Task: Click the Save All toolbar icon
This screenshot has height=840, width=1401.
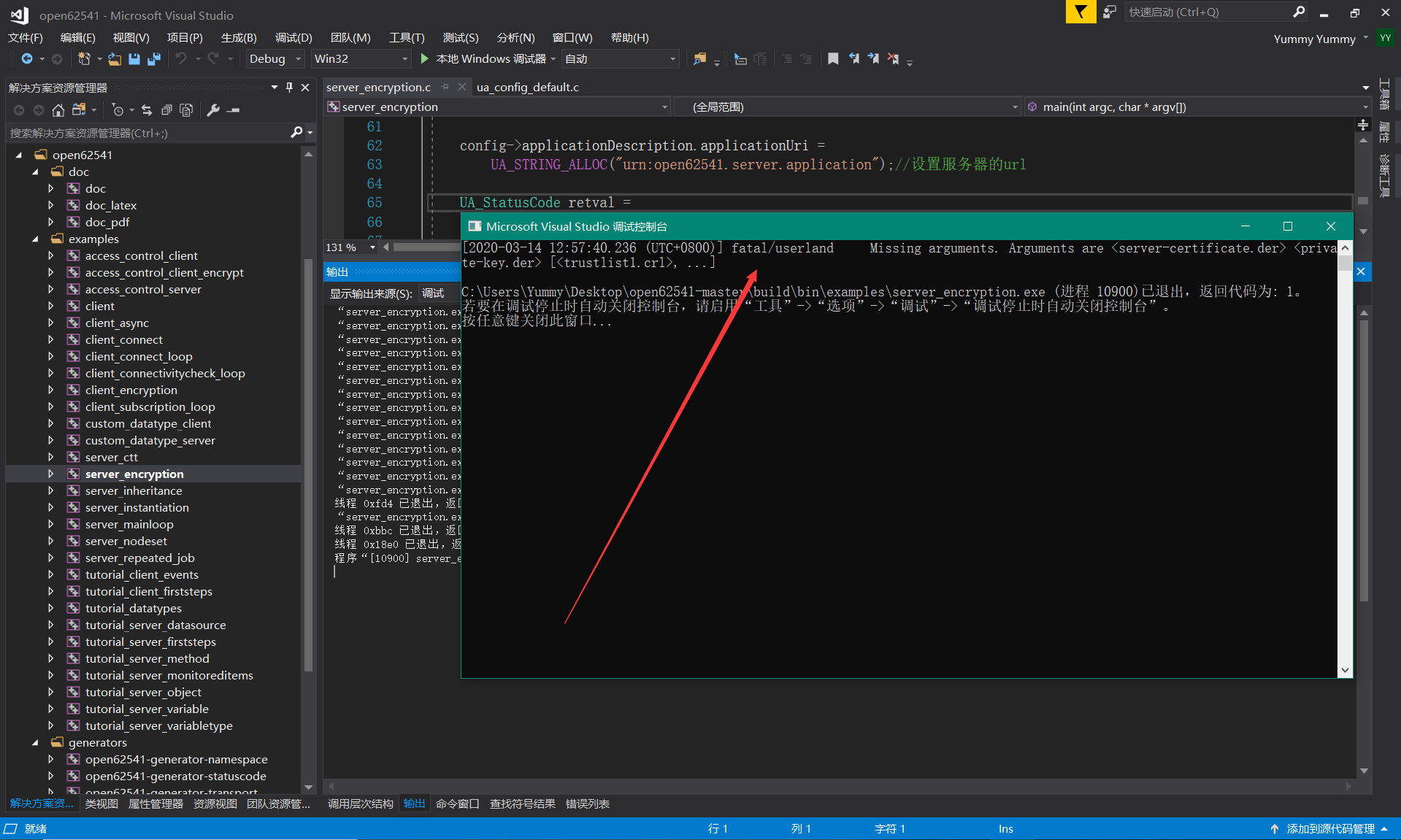Action: 153,58
